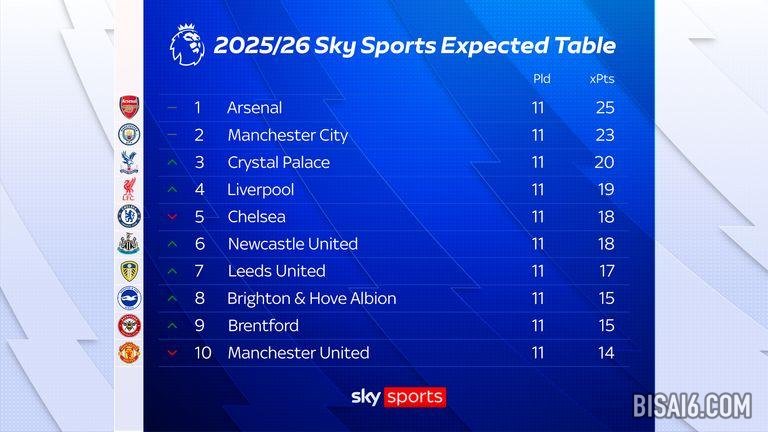Select the Arsenal team name
The height and width of the screenshot is (432, 768).
[255, 107]
